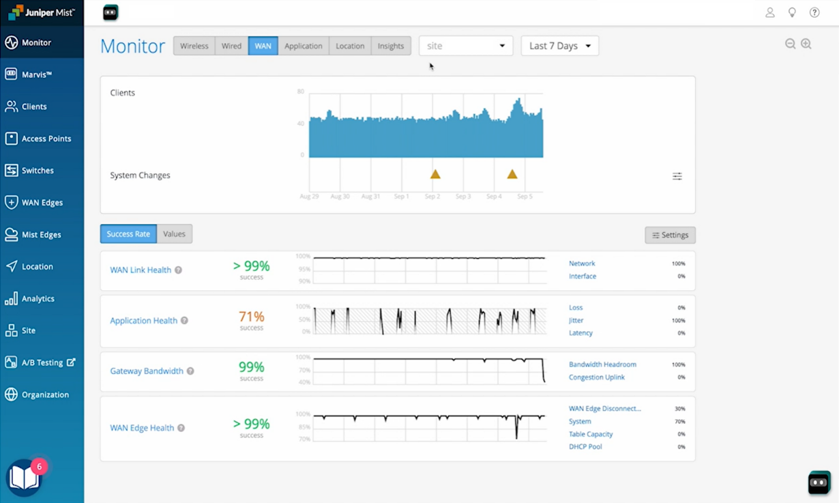Screen dimensions: 839x503
Task: Open the user account icon
Action: pos(770,13)
